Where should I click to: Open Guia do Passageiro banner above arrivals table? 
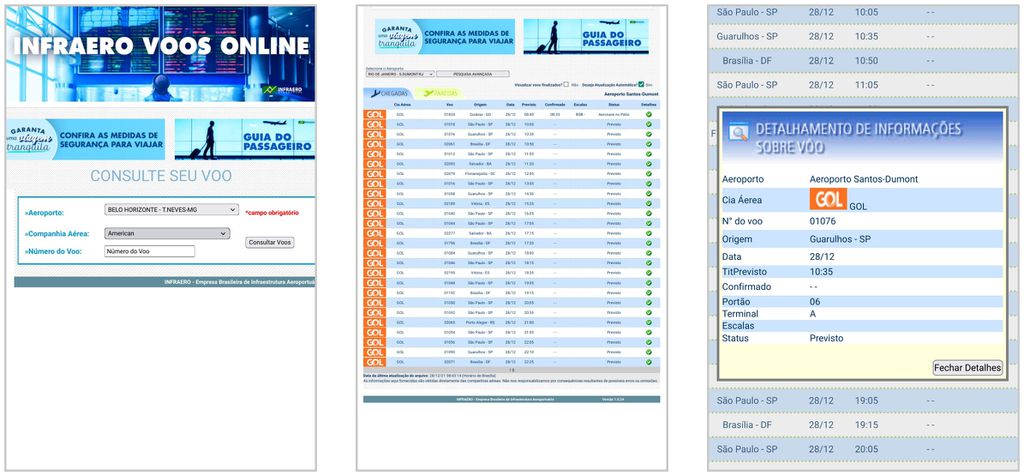(586, 37)
